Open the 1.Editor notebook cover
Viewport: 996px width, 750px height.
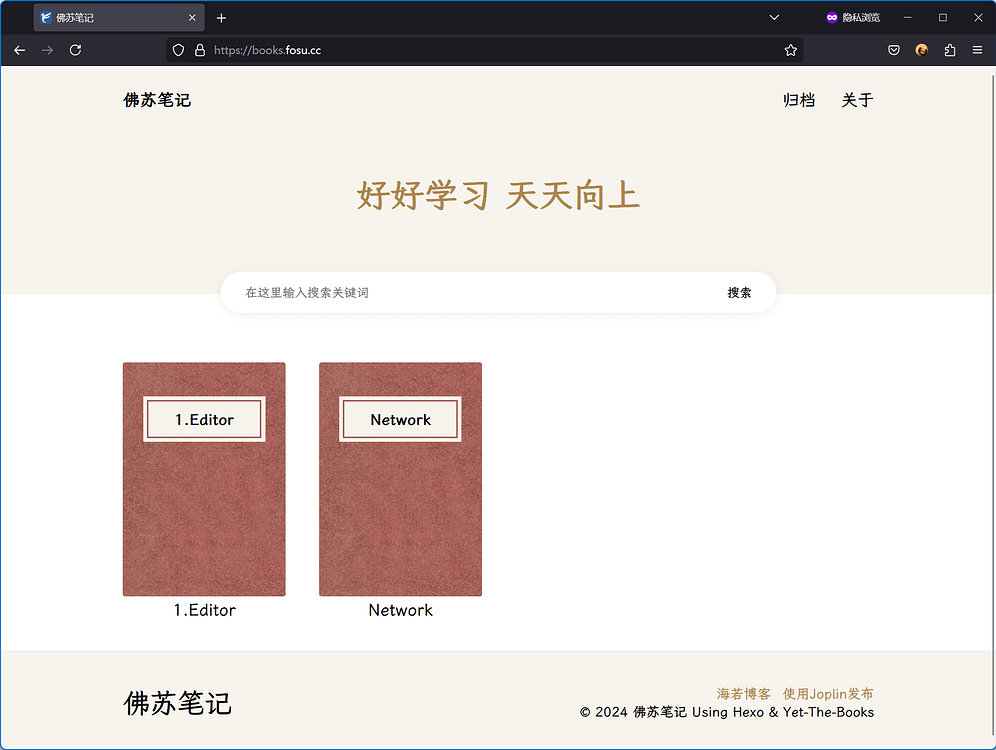click(x=204, y=479)
